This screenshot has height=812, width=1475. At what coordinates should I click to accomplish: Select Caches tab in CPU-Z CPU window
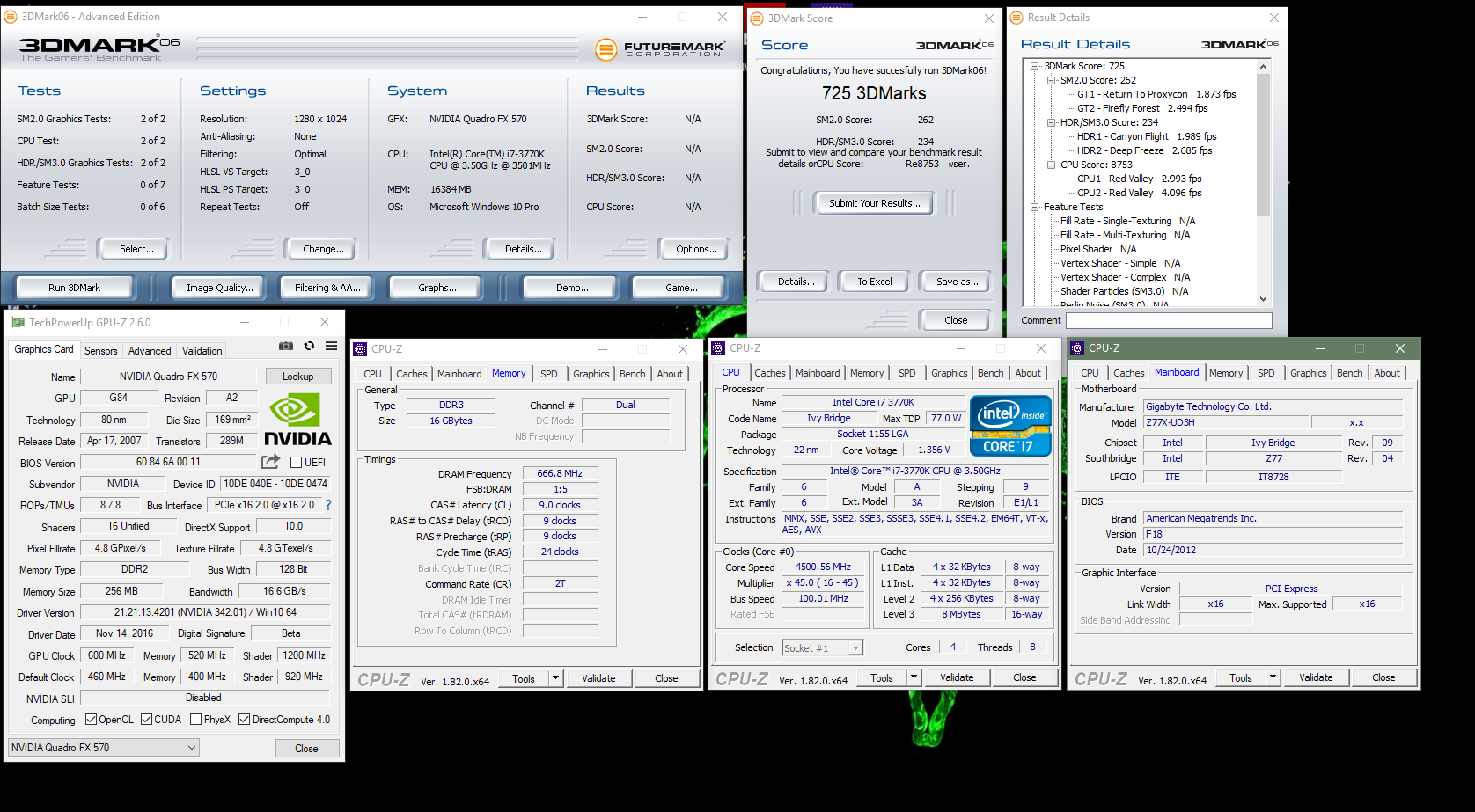tap(769, 373)
